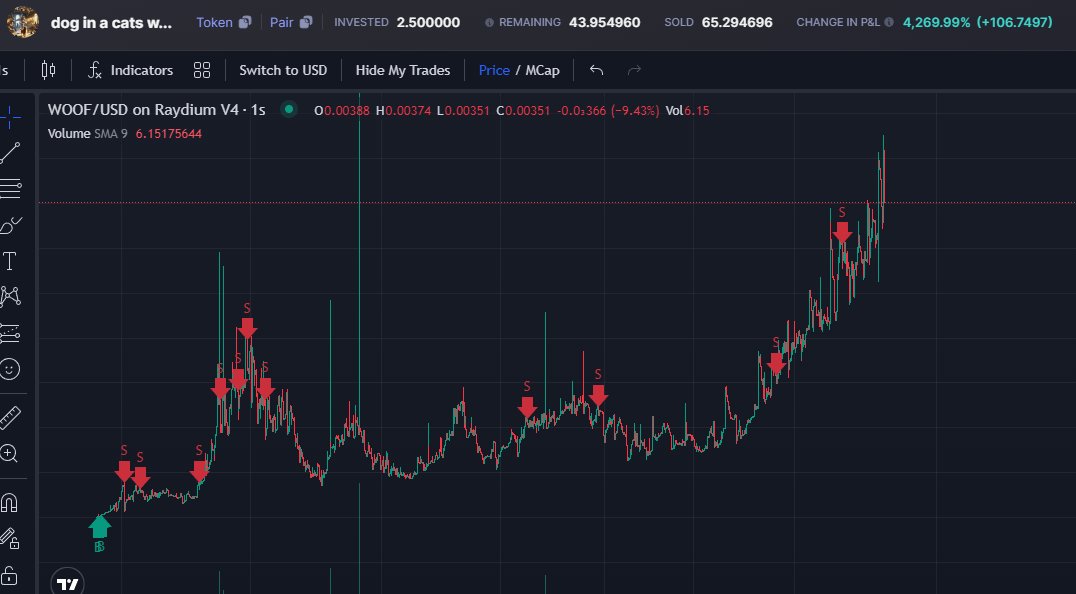The width and height of the screenshot is (1076, 594).
Task: Click the Volume SMA 9 indicator label
Action: [x=87, y=134]
